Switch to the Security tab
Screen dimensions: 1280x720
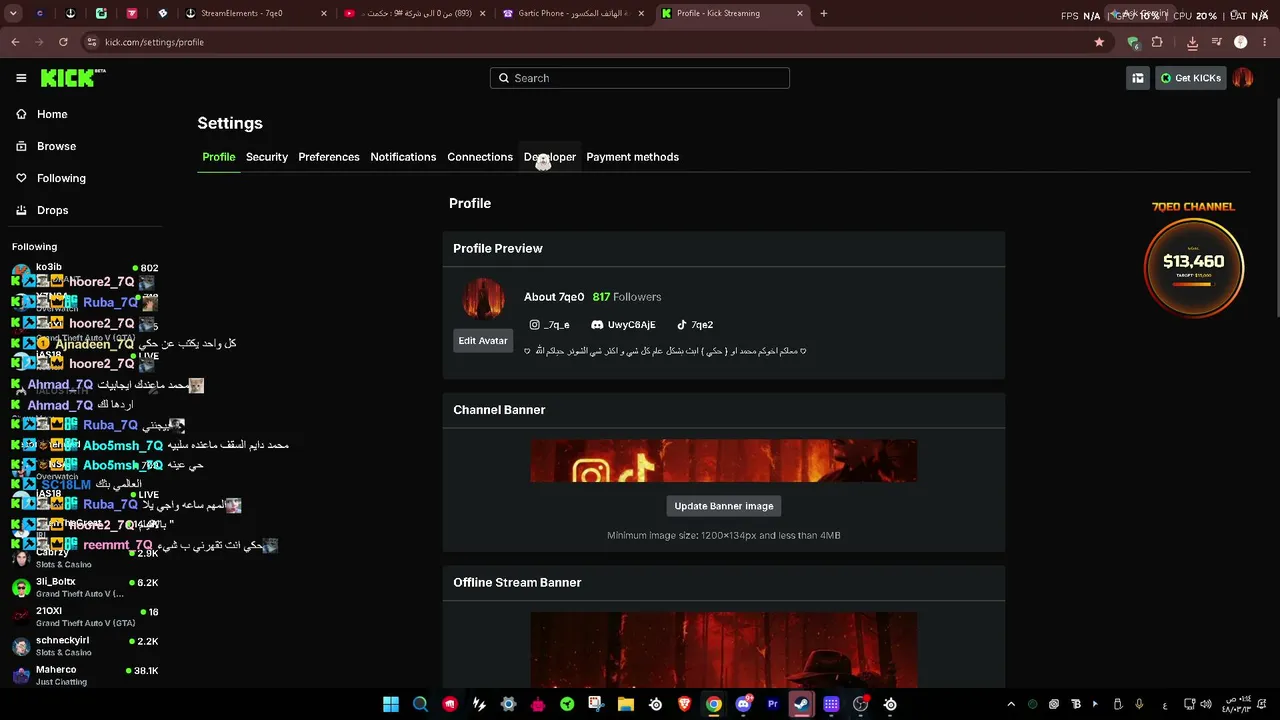click(x=267, y=157)
